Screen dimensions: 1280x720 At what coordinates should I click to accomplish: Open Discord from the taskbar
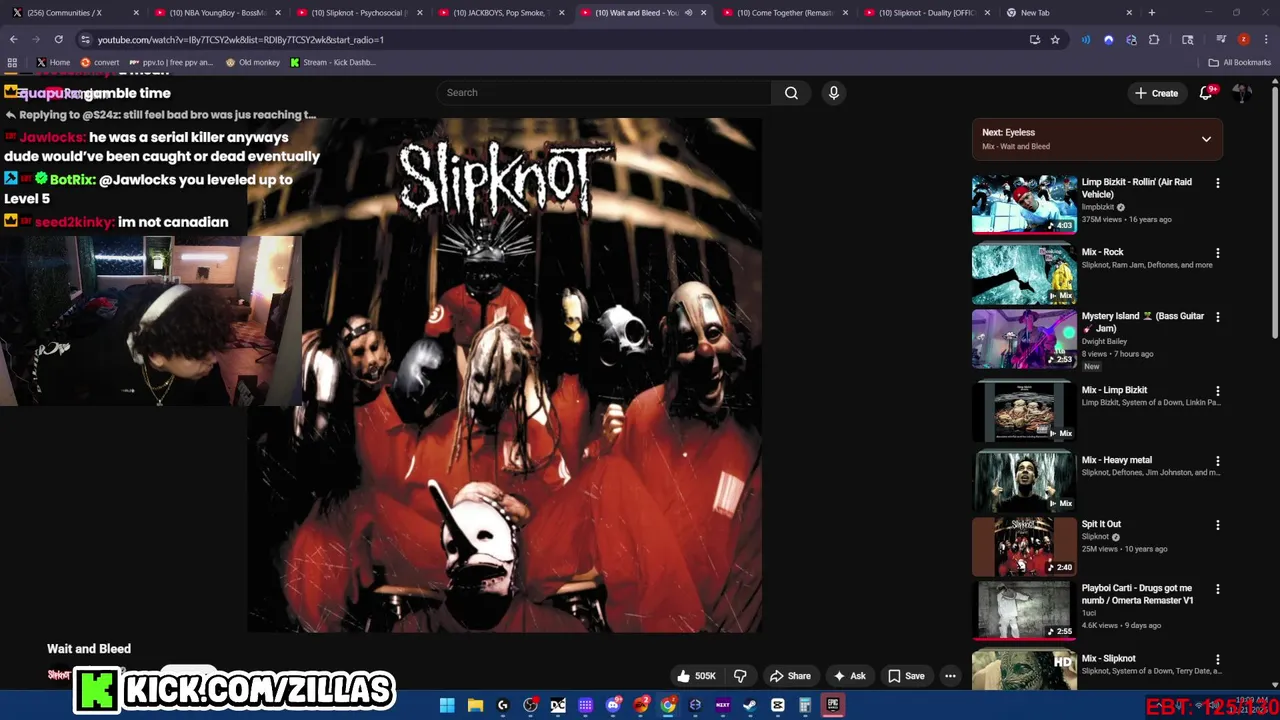613,705
